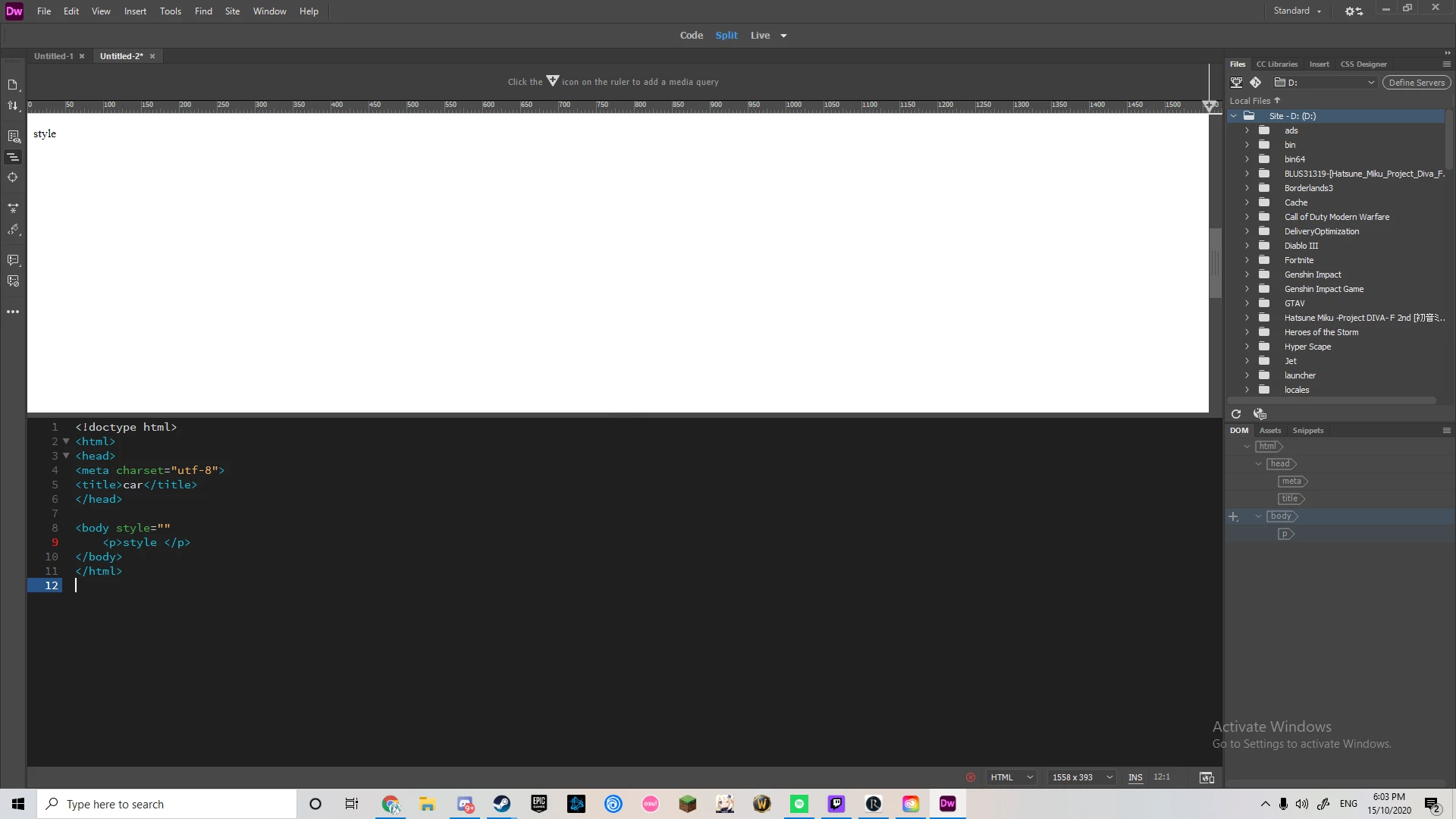Click the Refresh icon under Files panel
The image size is (1456, 819).
coord(1236,414)
